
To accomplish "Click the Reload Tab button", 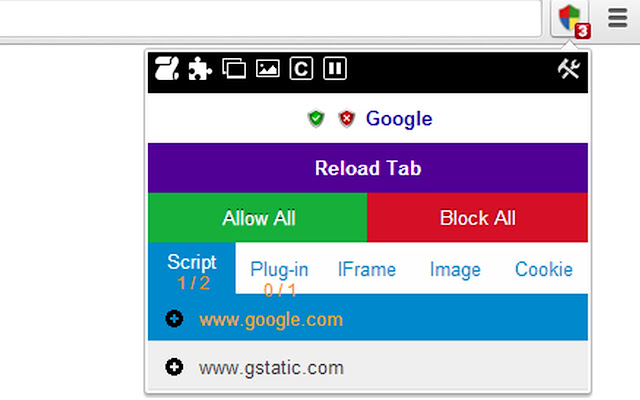I will click(368, 168).
